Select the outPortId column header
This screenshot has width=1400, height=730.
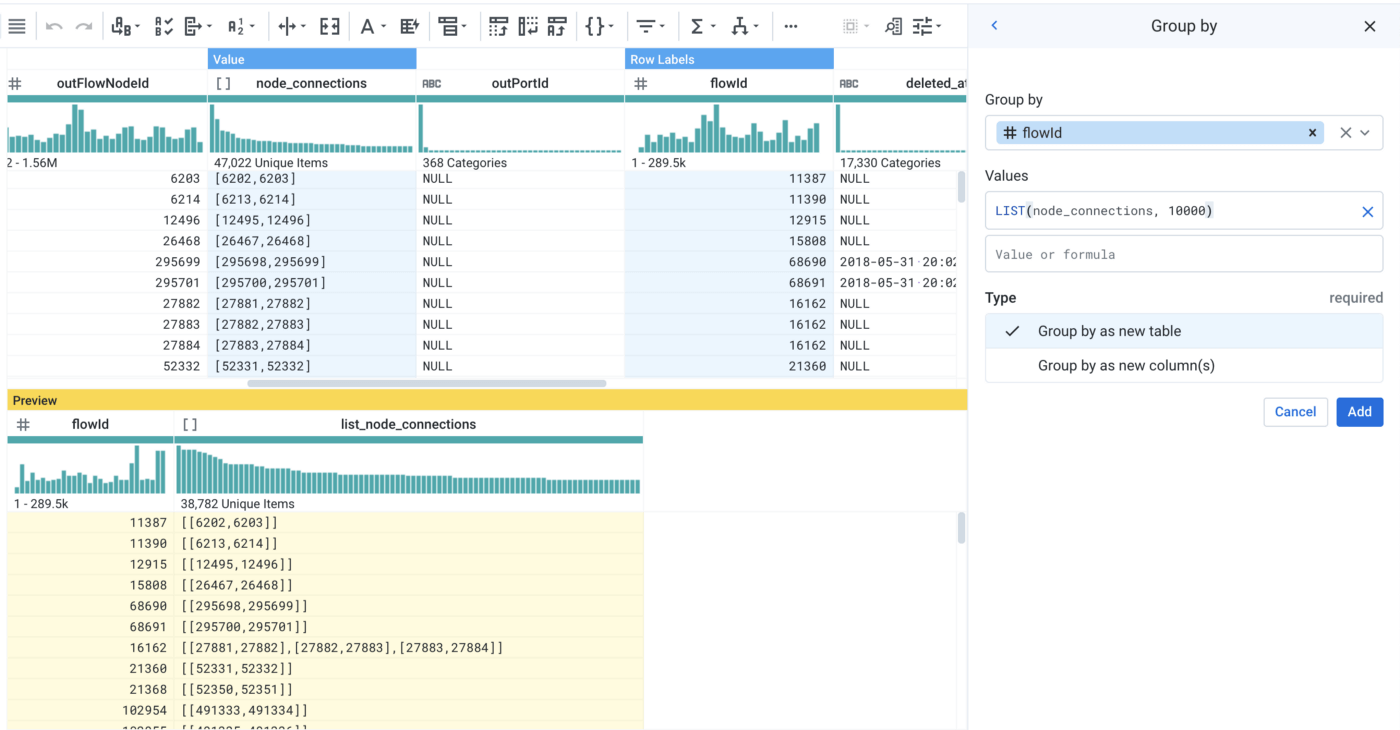click(520, 84)
